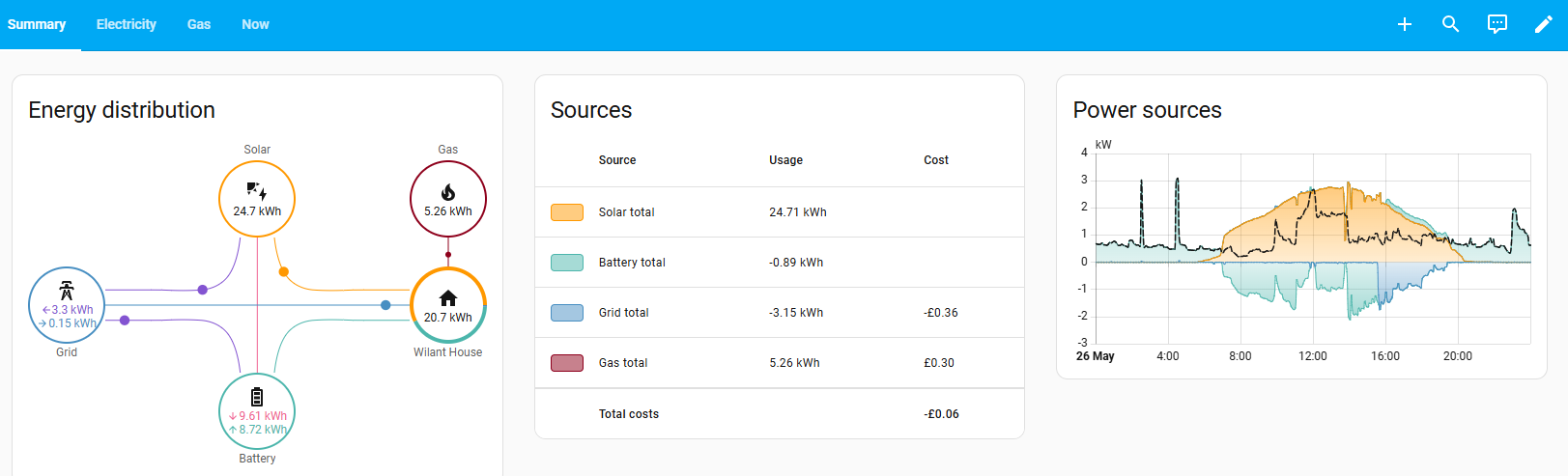
Task: Click the 20:00 time axis label
Action: coord(1458,356)
